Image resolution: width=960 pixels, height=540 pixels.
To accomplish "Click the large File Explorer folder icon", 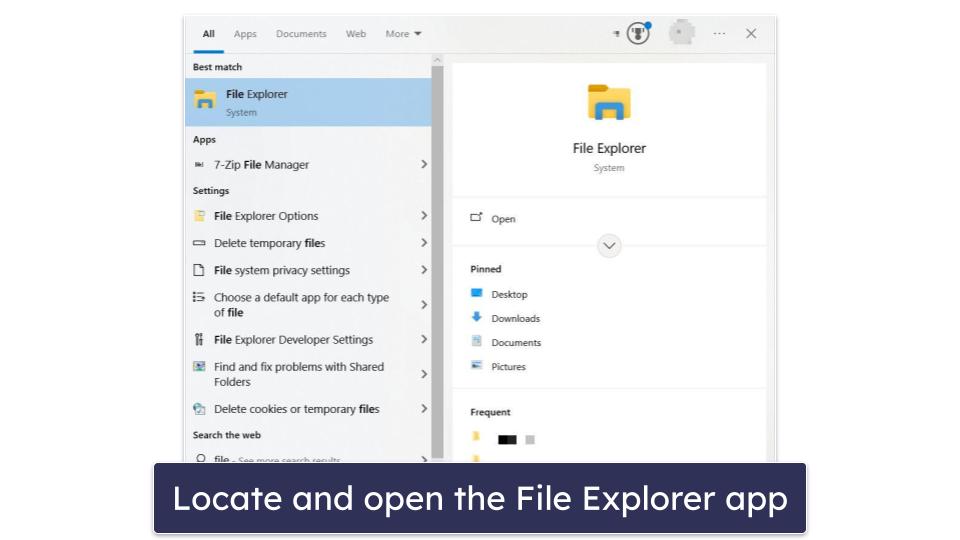I will point(609,102).
